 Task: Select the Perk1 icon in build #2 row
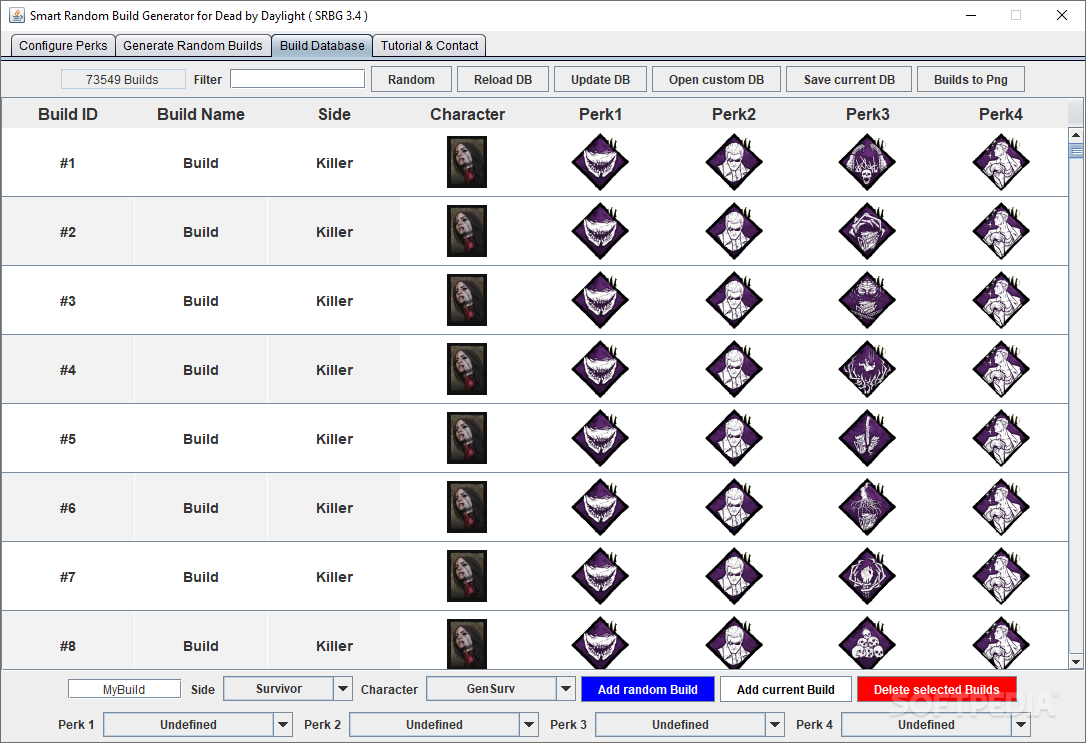point(600,231)
